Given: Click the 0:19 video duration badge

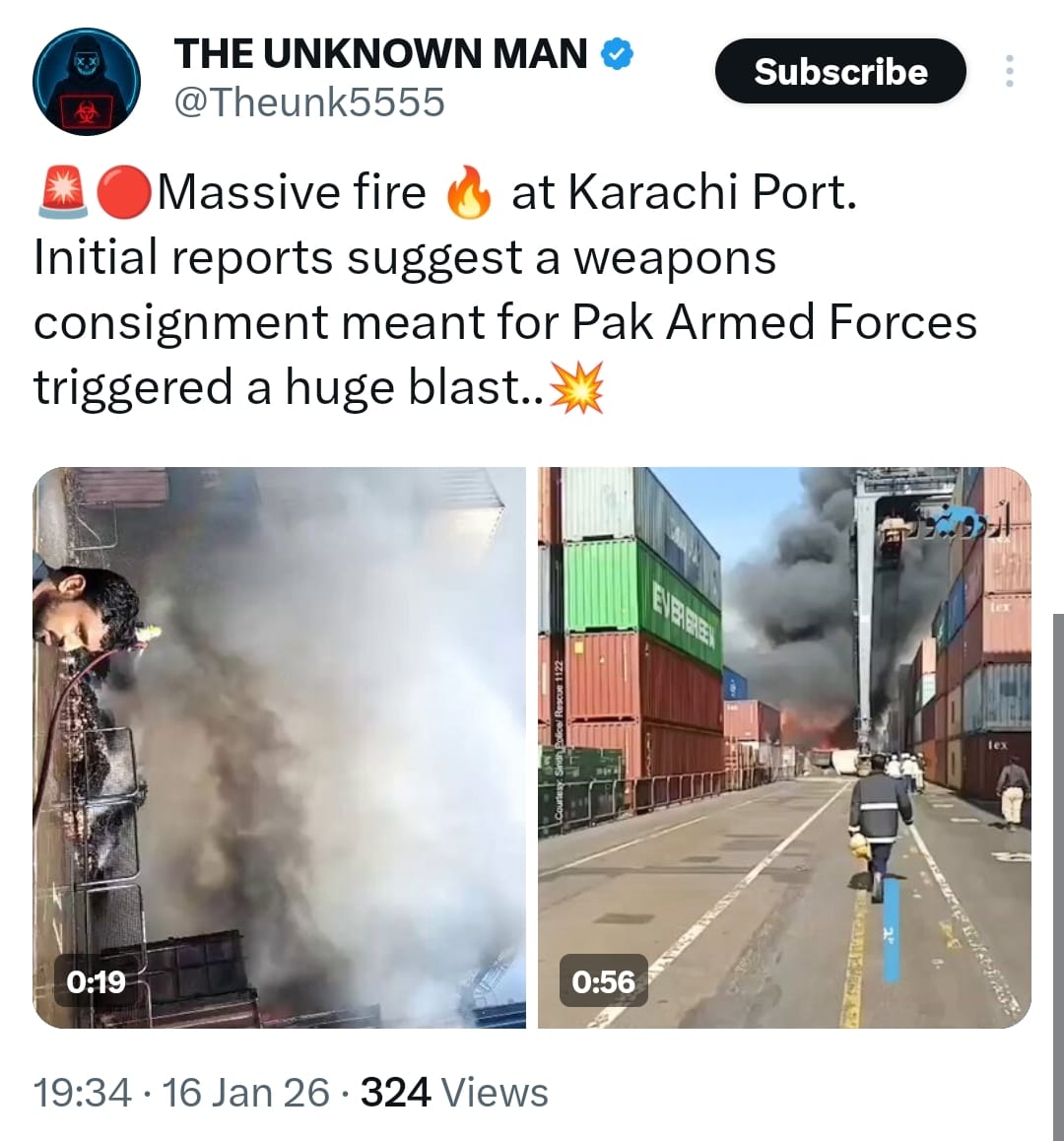Looking at the screenshot, I should (97, 981).
